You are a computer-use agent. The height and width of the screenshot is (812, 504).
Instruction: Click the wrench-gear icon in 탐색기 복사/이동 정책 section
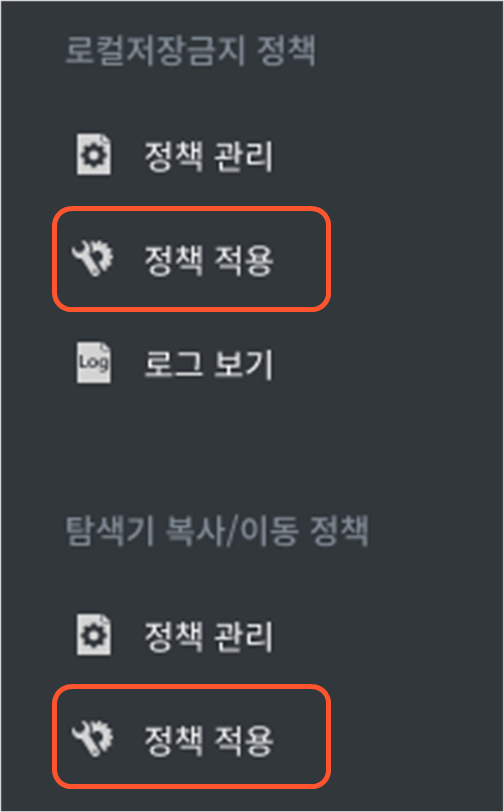(x=92, y=739)
